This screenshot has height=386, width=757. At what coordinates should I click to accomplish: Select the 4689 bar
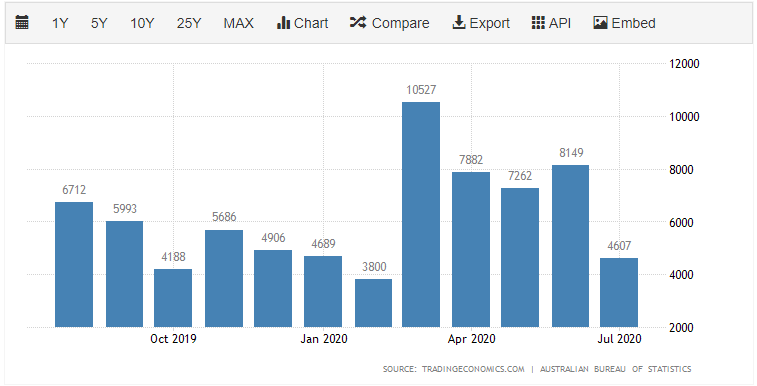click(x=323, y=291)
